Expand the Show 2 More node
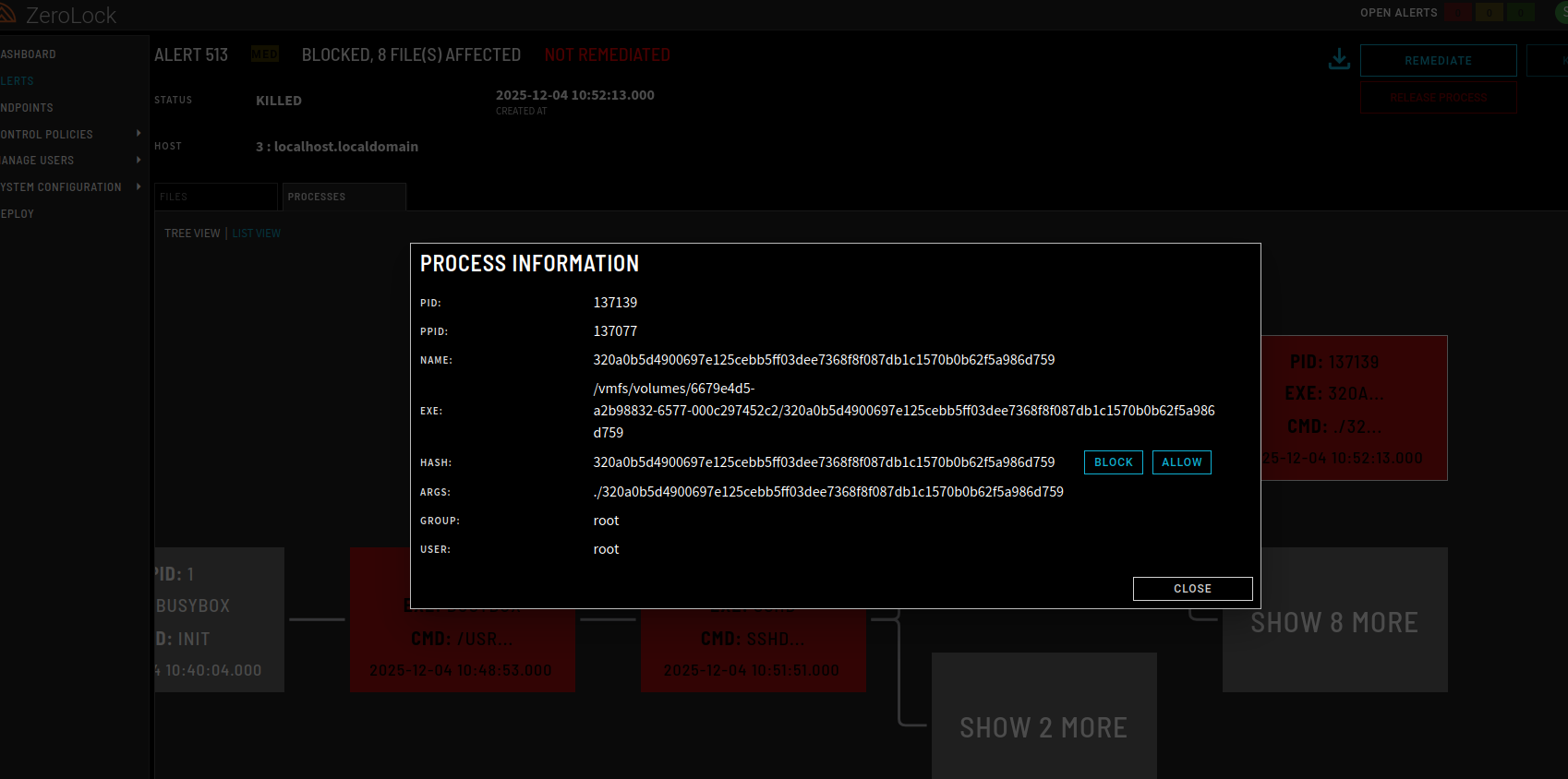Image resolution: width=1568 pixels, height=779 pixels. pyautogui.click(x=1043, y=727)
